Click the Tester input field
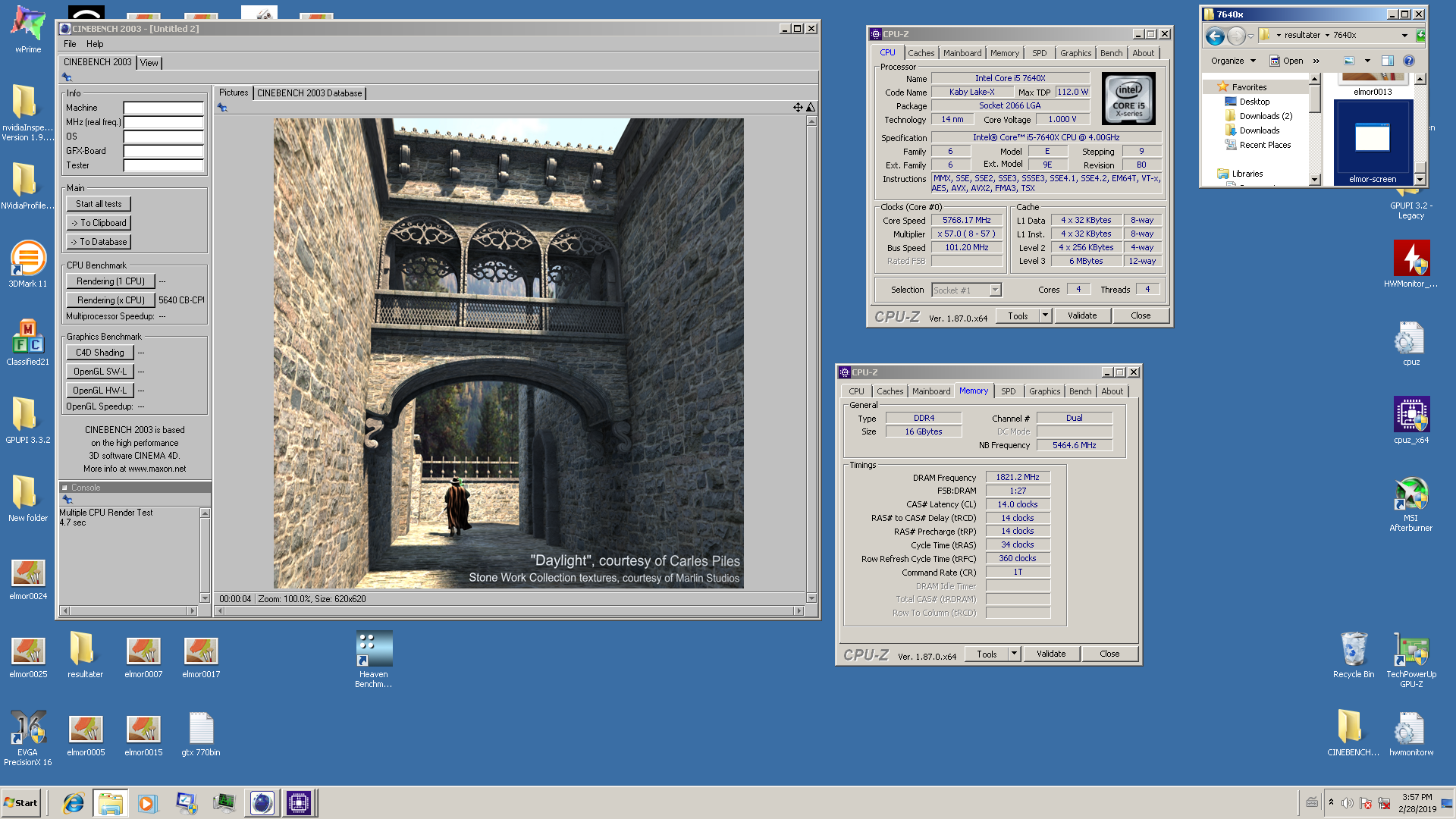The width and height of the screenshot is (1456, 819). [x=164, y=165]
